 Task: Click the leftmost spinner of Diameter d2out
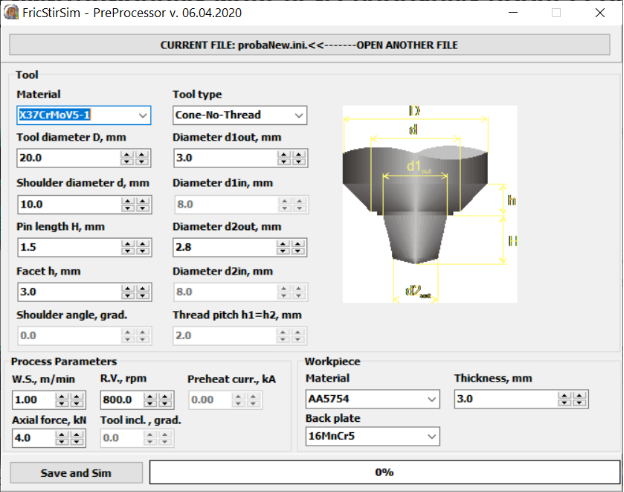pos(282,247)
